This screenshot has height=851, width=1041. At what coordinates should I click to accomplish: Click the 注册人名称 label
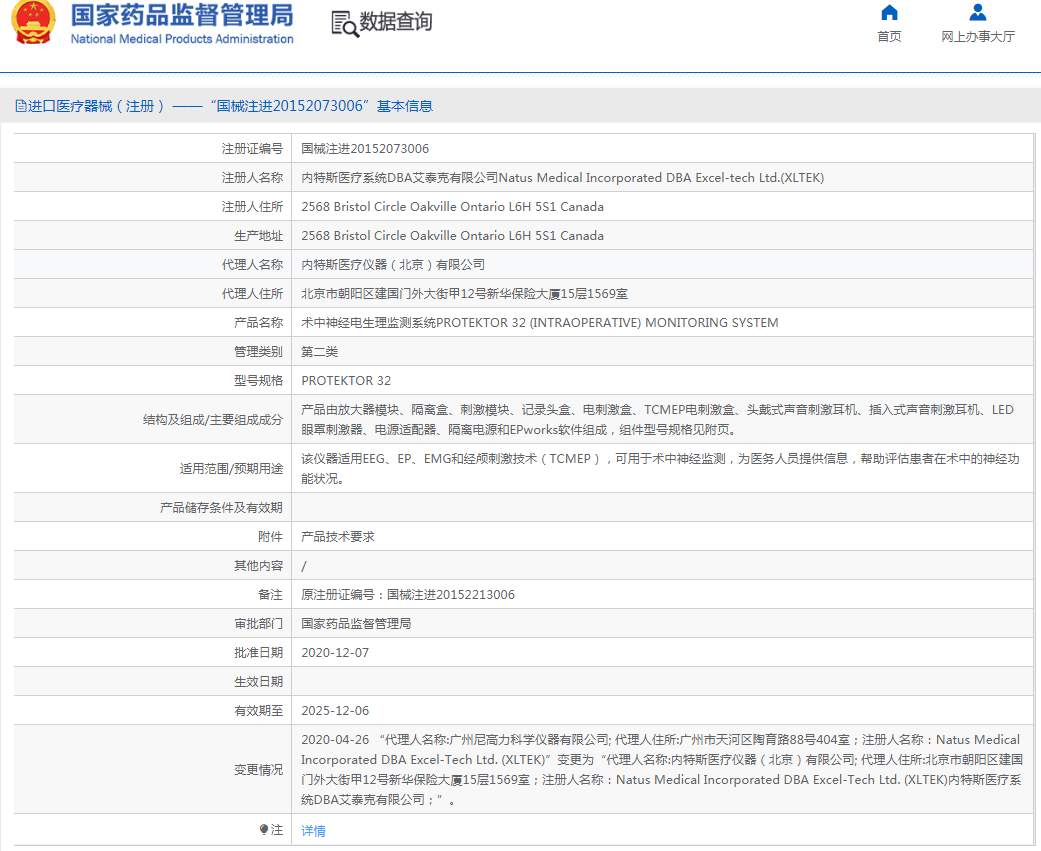coord(252,178)
